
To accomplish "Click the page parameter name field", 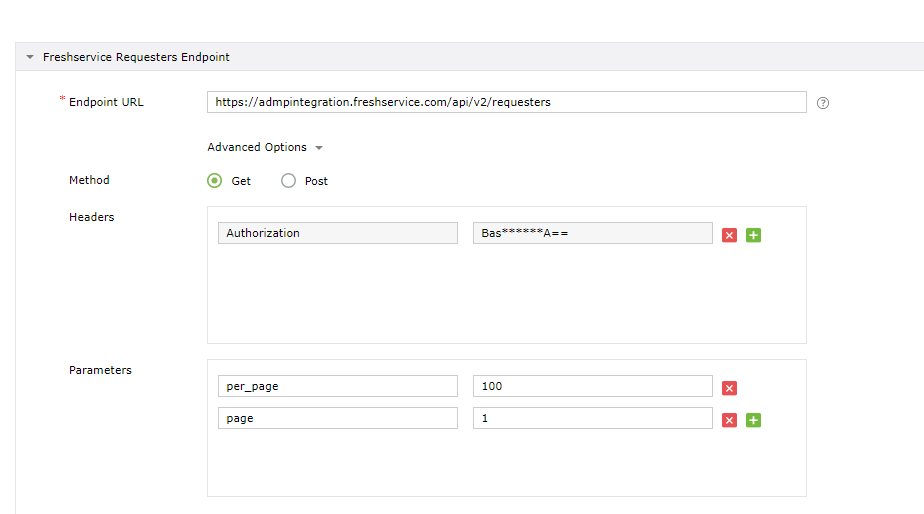I will [x=337, y=418].
